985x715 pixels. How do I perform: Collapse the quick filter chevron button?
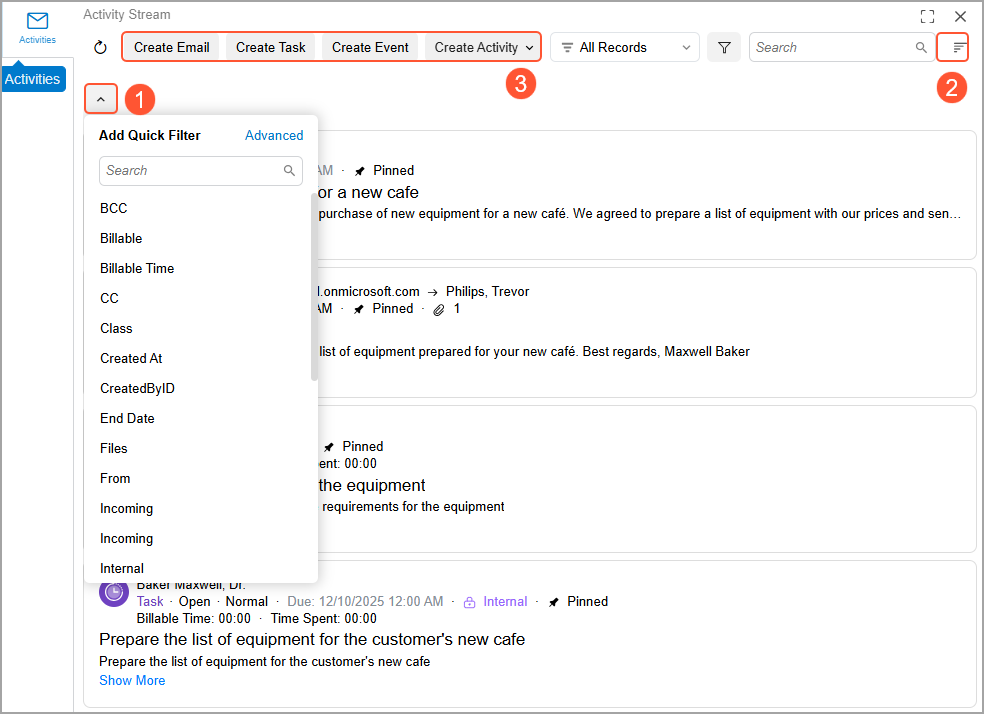[101, 99]
